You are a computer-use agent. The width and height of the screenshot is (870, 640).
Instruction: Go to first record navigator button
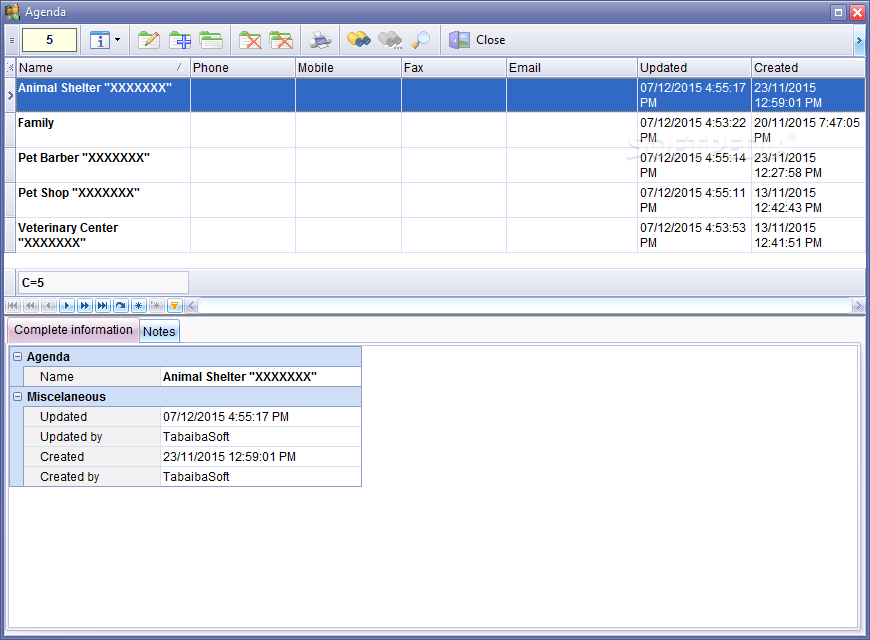13,305
